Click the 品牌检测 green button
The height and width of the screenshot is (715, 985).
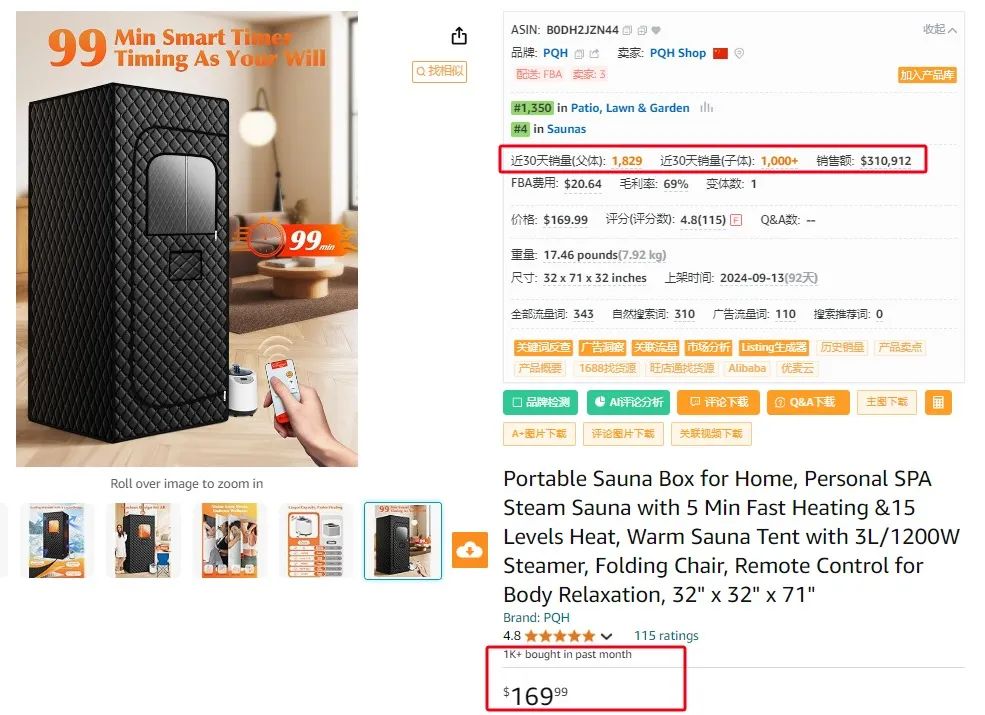tap(540, 402)
